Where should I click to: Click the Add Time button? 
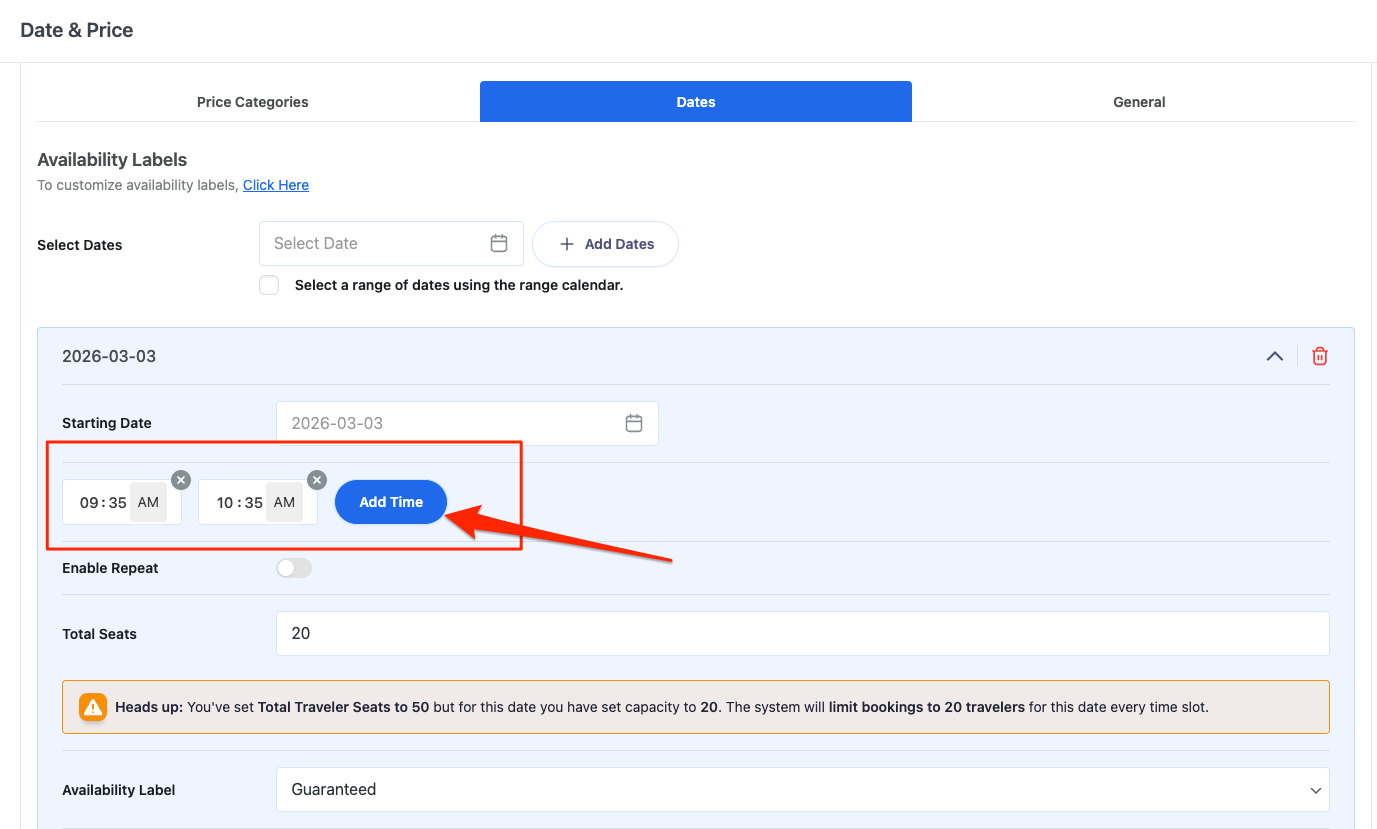coord(390,502)
